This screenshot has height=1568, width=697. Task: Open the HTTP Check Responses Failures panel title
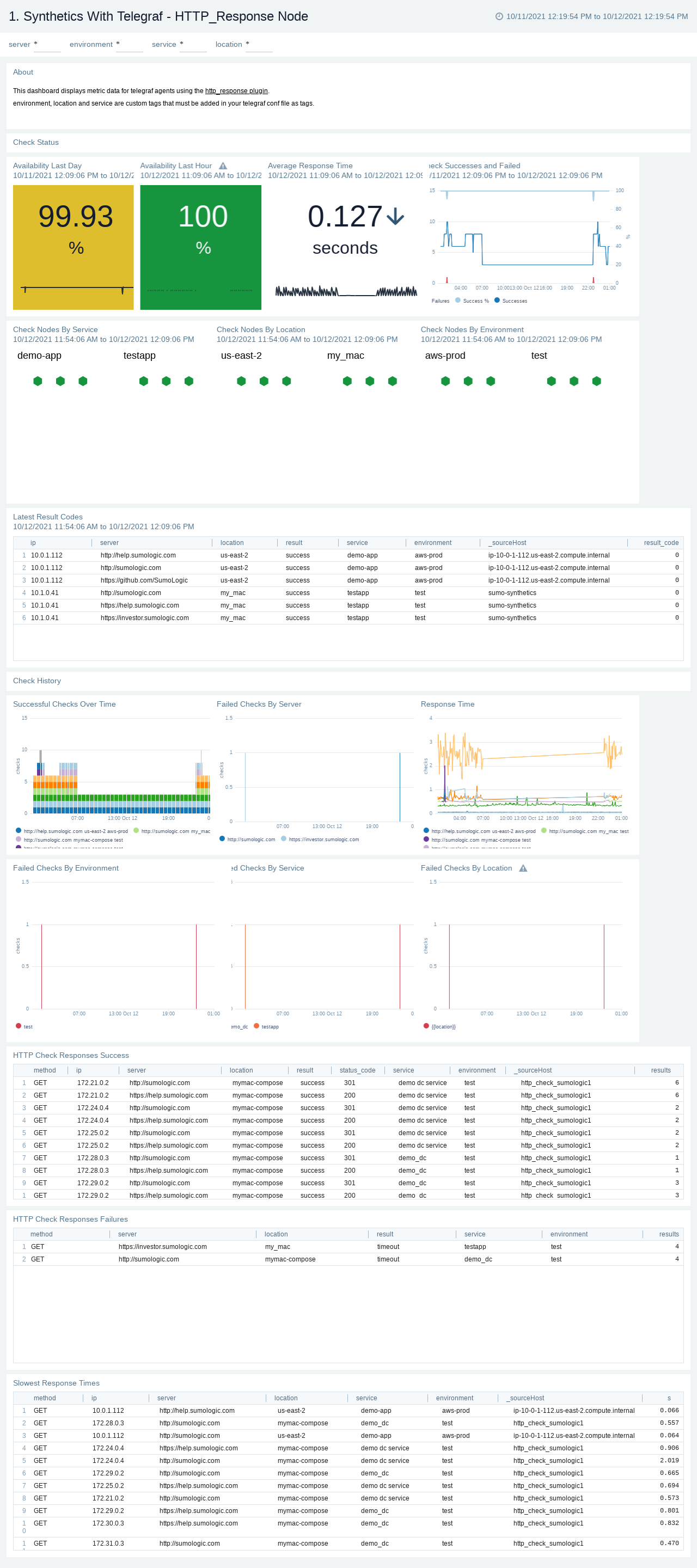click(71, 1219)
